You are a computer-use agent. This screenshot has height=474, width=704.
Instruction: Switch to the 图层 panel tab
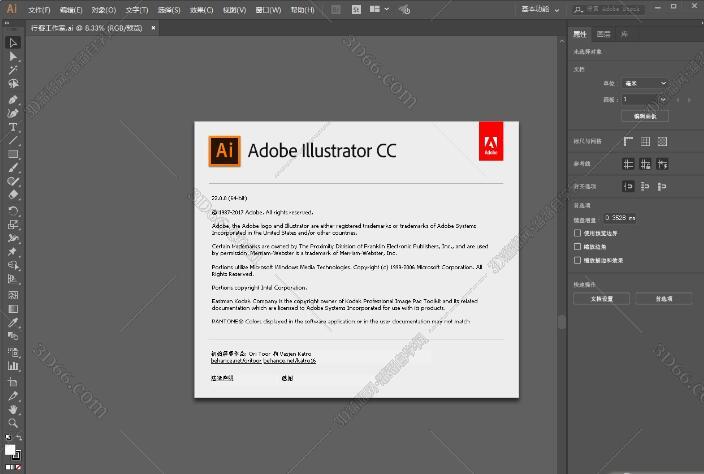pyautogui.click(x=603, y=34)
